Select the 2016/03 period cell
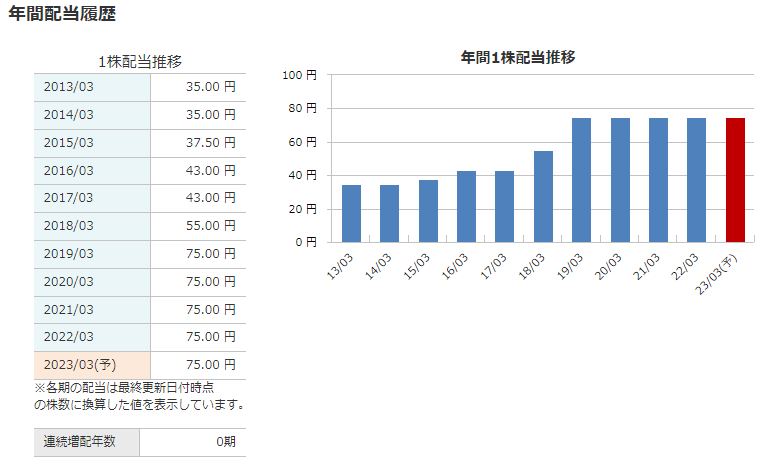Viewport: 769px width, 463px height. [x=92, y=171]
